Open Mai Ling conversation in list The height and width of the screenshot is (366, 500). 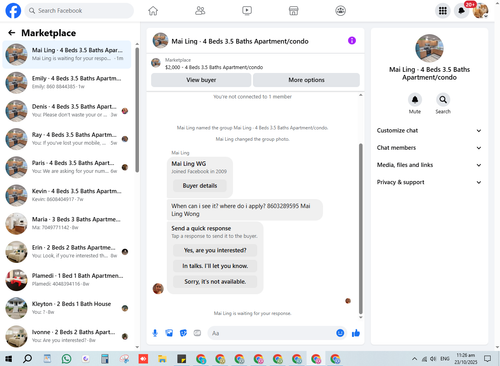(67, 54)
